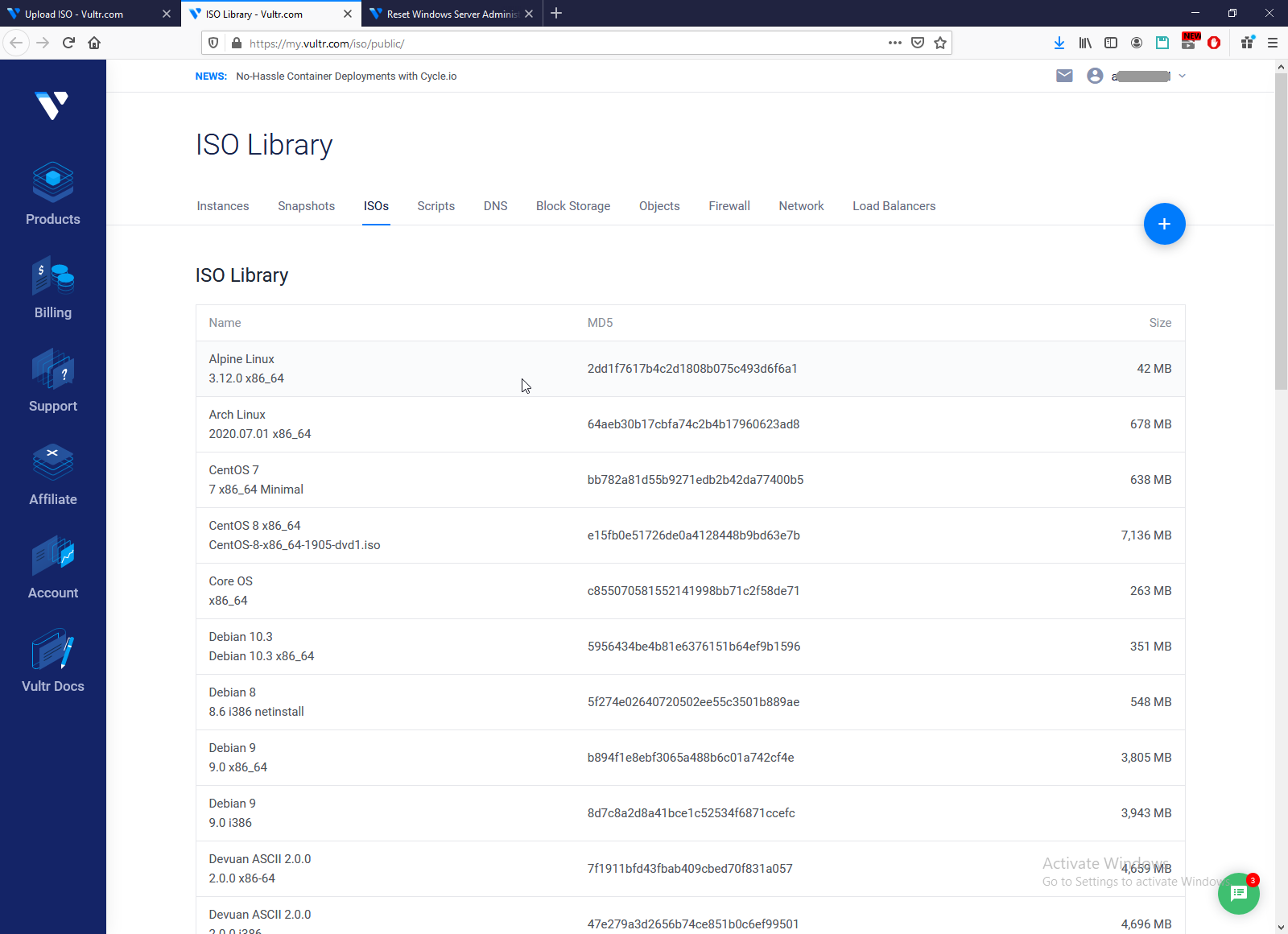Screen dimensions: 1288x934
Task: Open the red stop-hand ad blocker extension
Action: pyautogui.click(x=1214, y=43)
